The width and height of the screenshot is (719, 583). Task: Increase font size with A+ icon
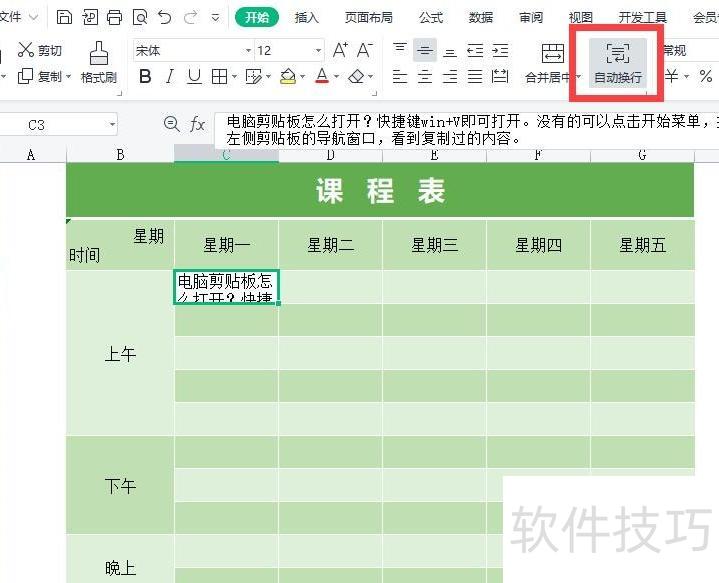(x=340, y=50)
